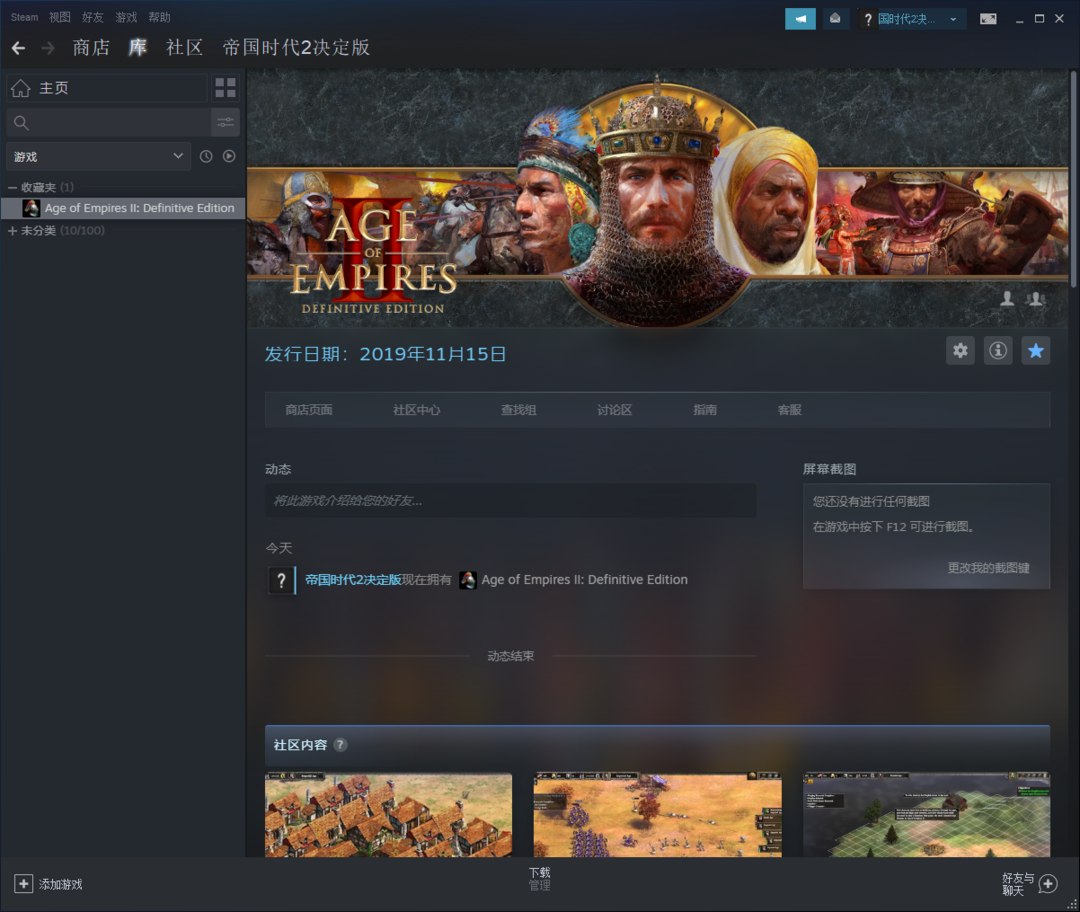Open the 查找组 link
Screen dimensions: 1080x912
tap(519, 410)
